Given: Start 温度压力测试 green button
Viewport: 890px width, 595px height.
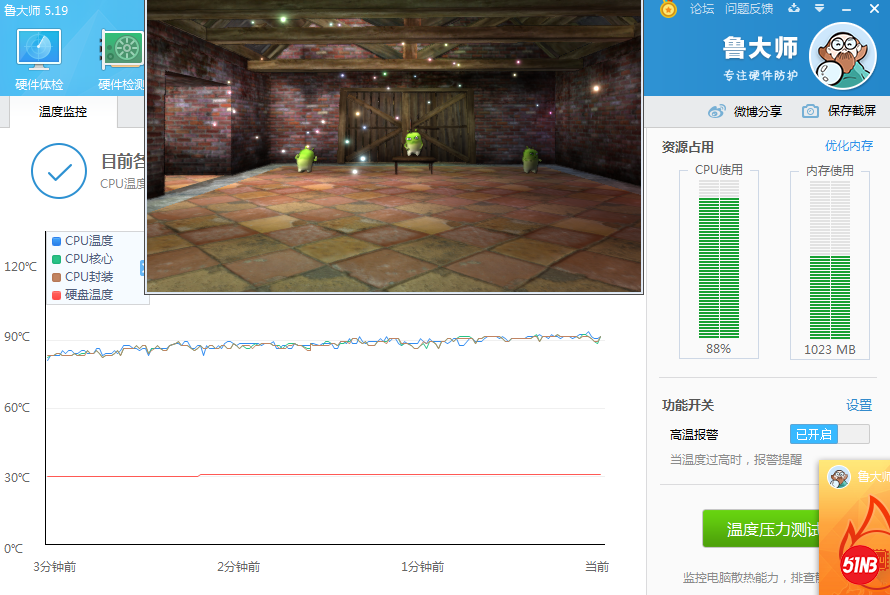Looking at the screenshot, I should tap(761, 529).
